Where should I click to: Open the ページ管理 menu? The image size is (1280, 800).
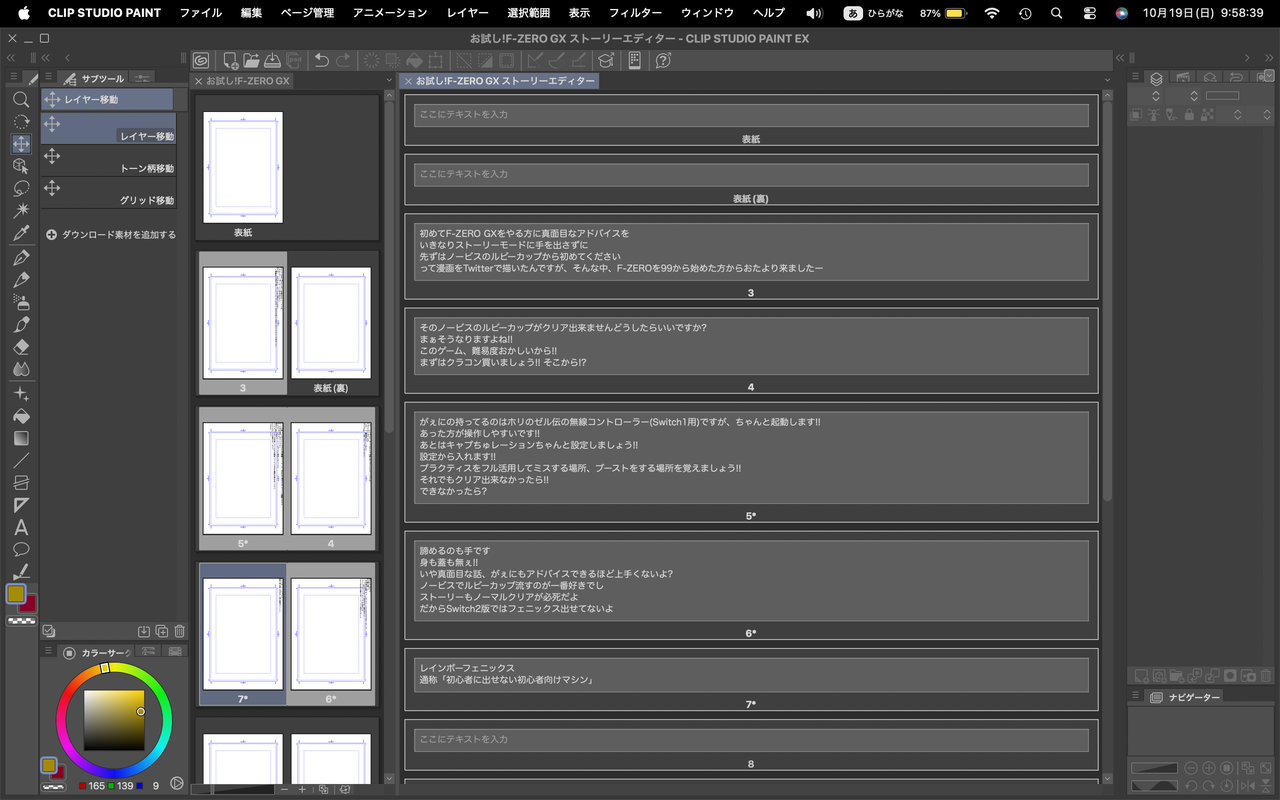click(308, 13)
